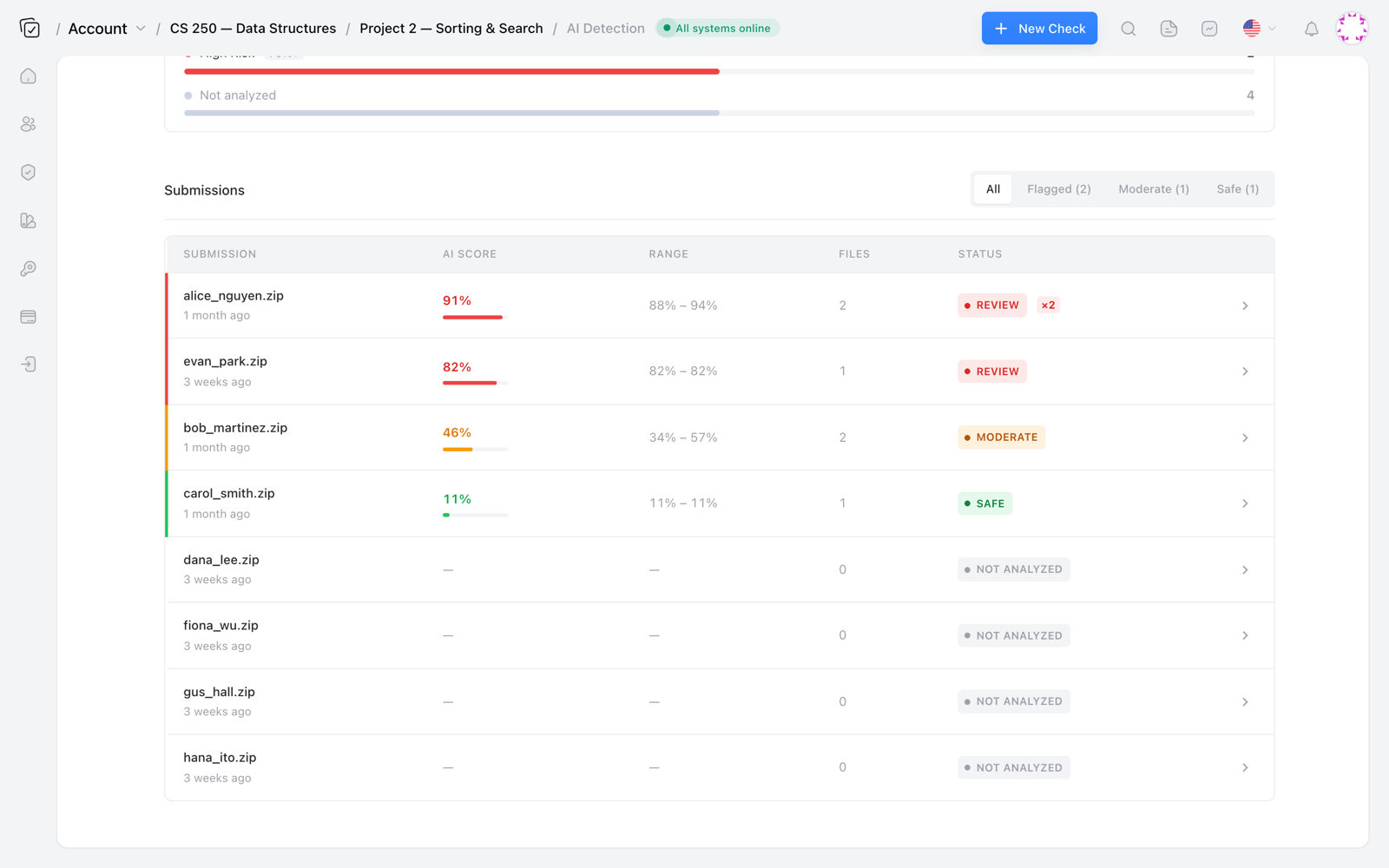Open dana_lee.zip row chevron
Screen dimensions: 1389x868
point(1245,569)
